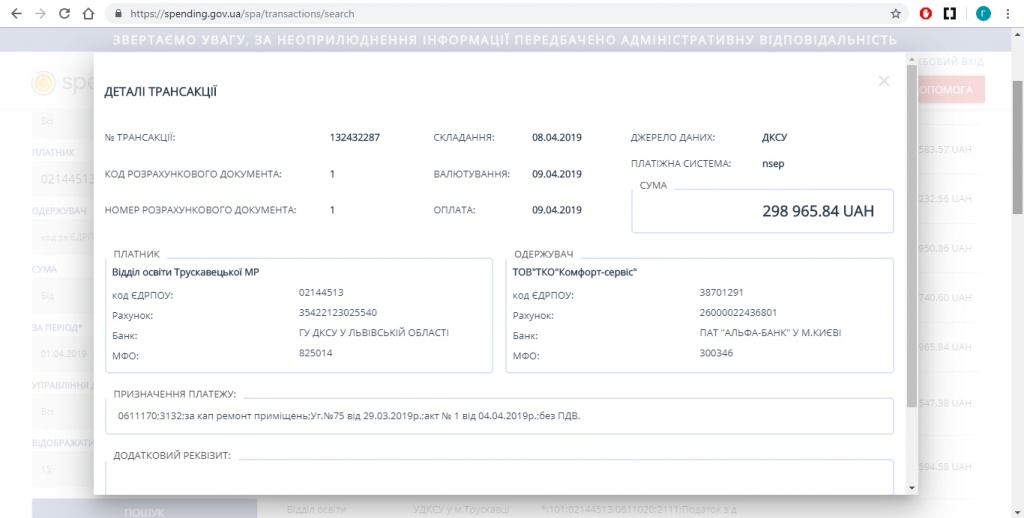Close the transaction details dialog
This screenshot has width=1024, height=518.
coord(884,81)
